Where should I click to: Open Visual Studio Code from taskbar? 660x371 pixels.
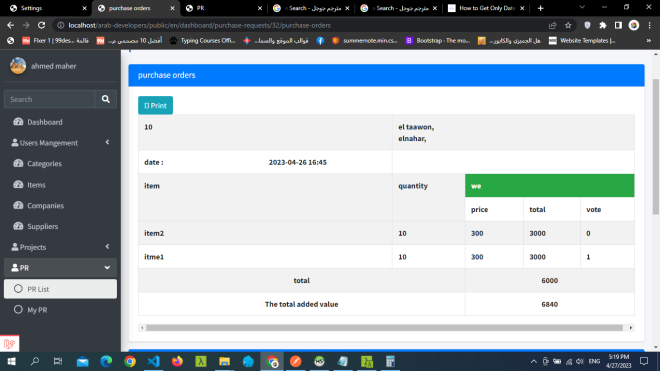(x=154, y=361)
